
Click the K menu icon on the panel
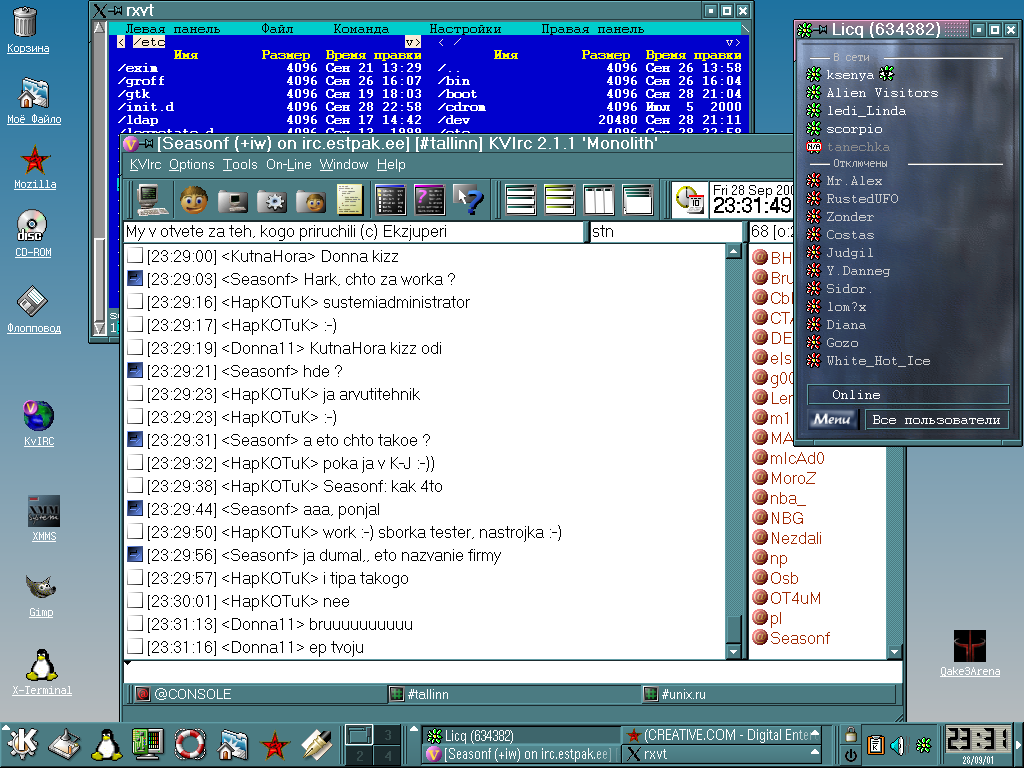[x=23, y=744]
